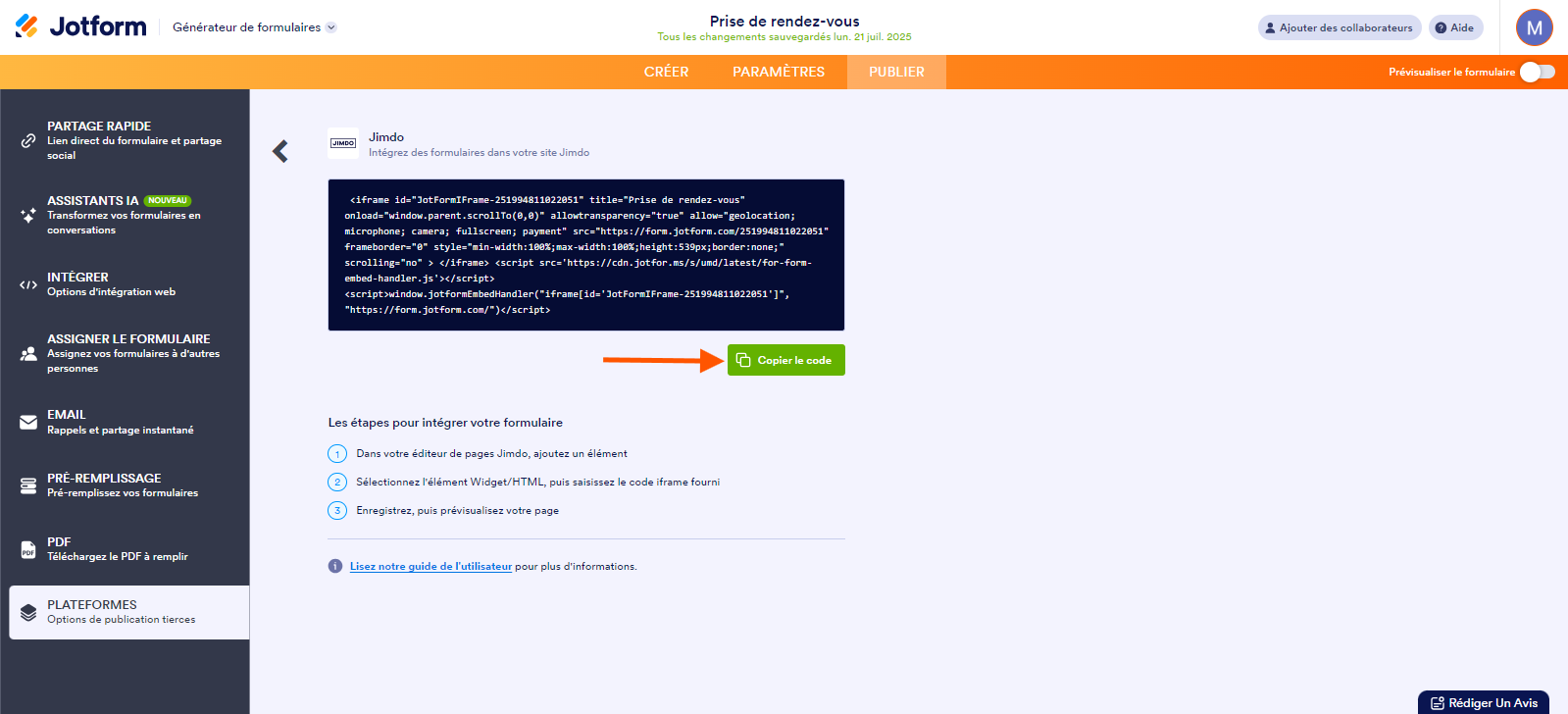
Task: Click inside the iframe embed code box
Action: click(x=586, y=255)
